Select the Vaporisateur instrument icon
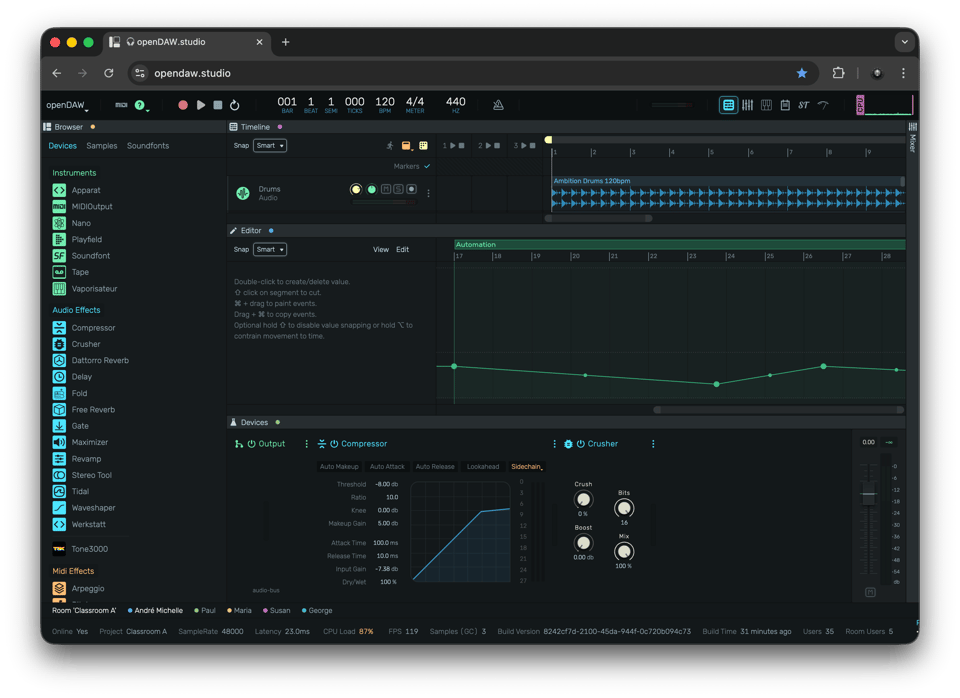The height and width of the screenshot is (698, 960). pos(59,289)
